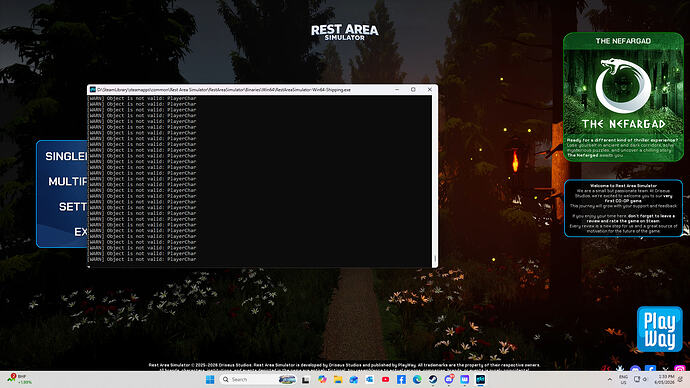Launch Copilot from the taskbar

pos(322,379)
